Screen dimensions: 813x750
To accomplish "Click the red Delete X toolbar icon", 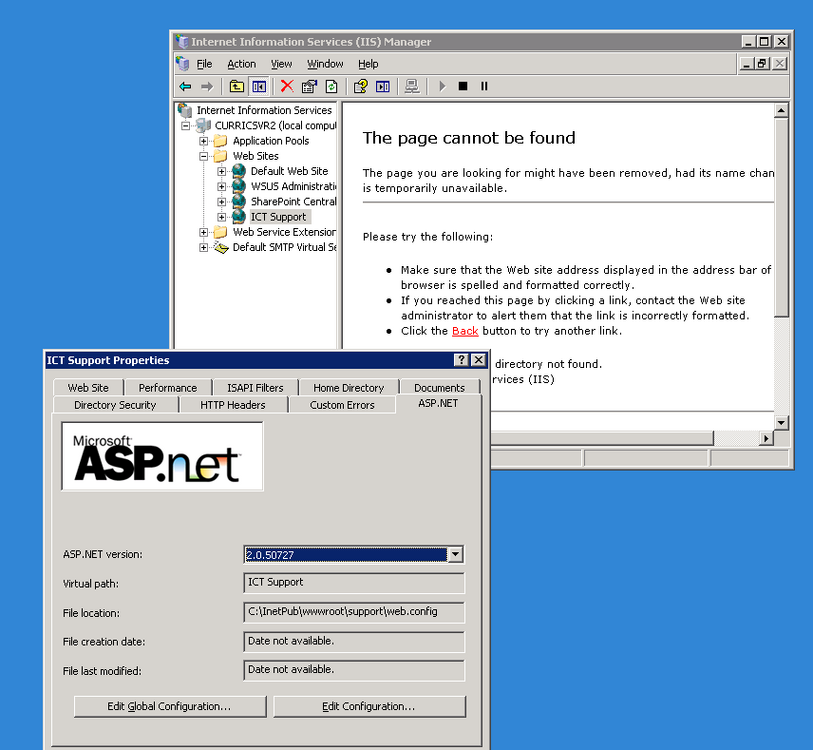I will (x=287, y=86).
